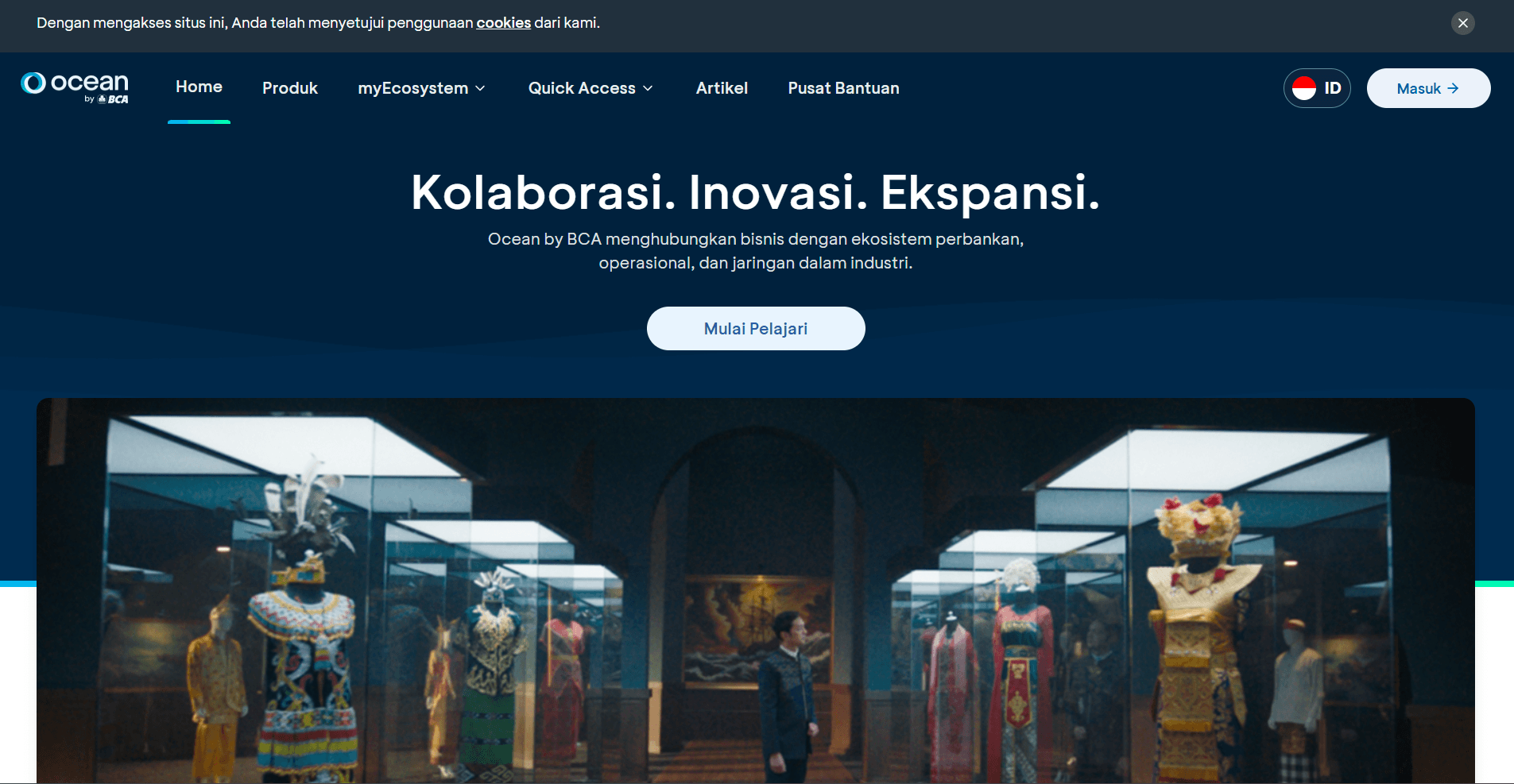
Task: Click the man standing in the hero image
Action: coord(786,695)
